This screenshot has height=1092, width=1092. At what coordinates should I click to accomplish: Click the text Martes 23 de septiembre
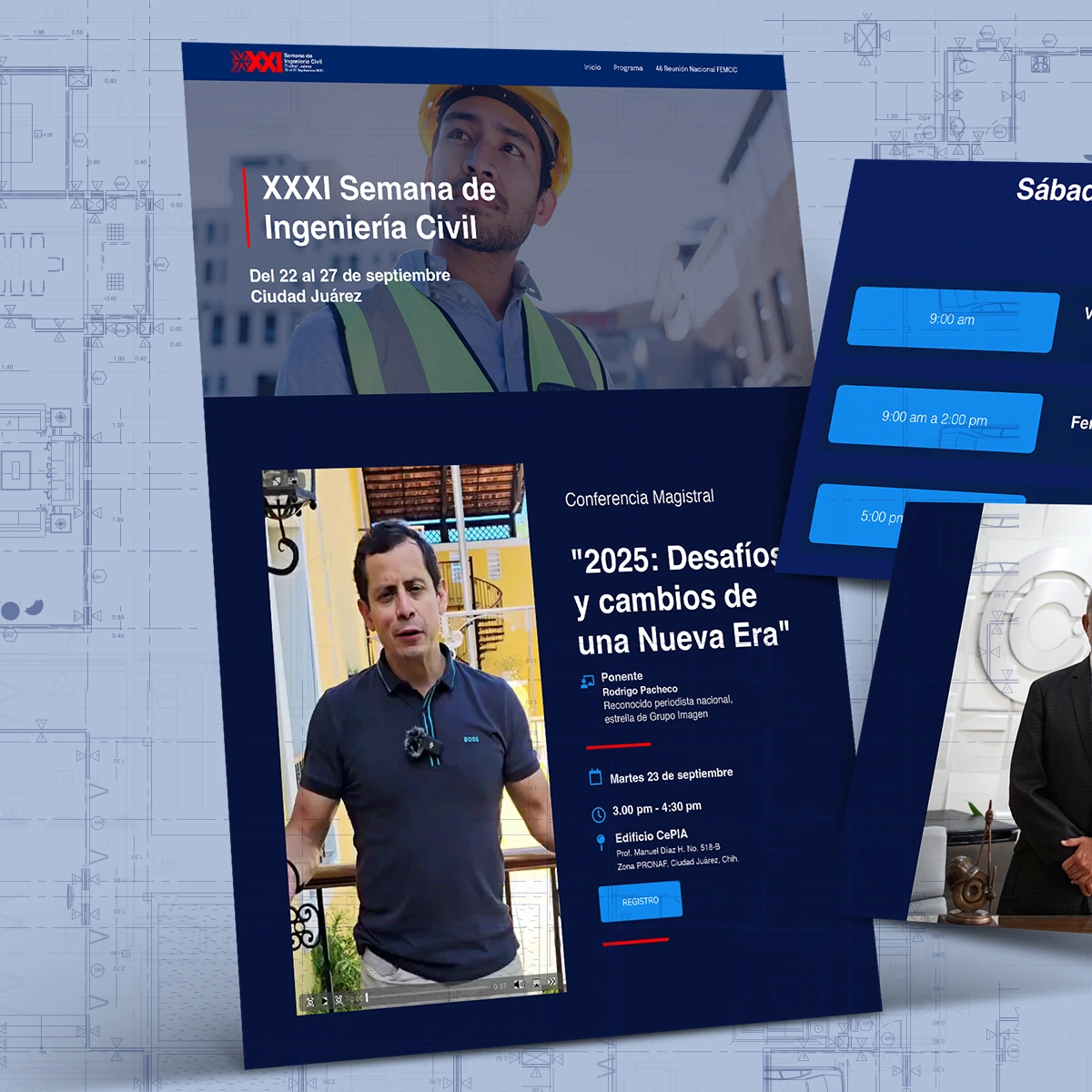[672, 775]
